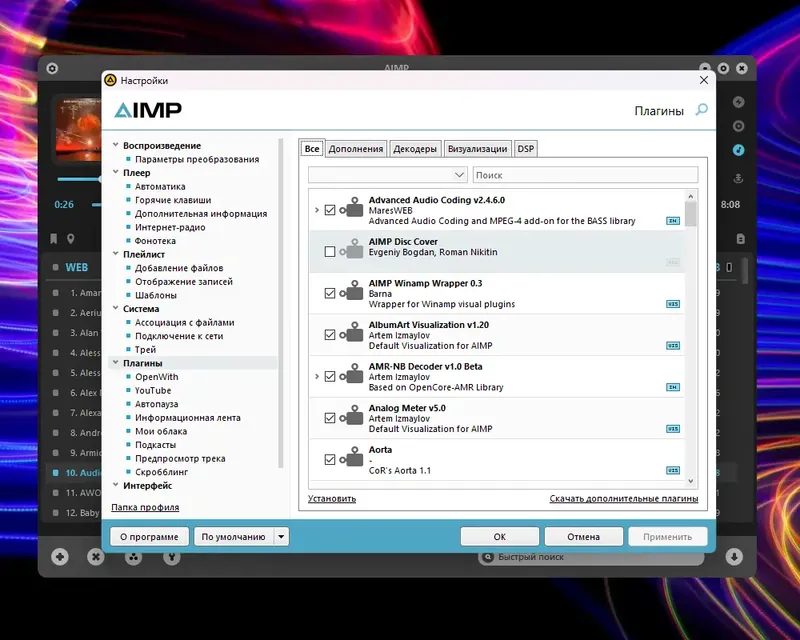
Task: Collapse the Воспроизведение tree section
Action: (x=116, y=145)
